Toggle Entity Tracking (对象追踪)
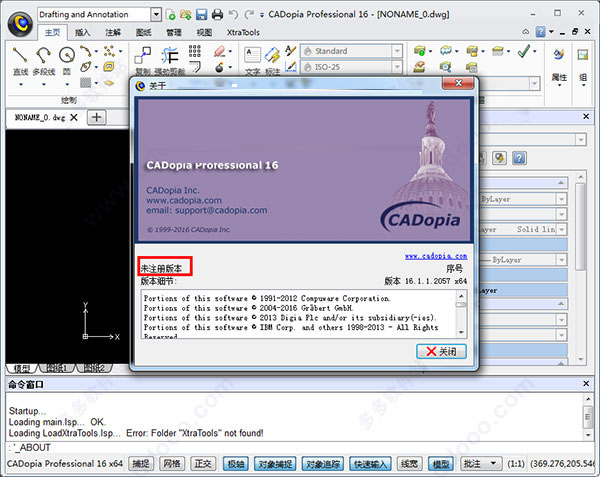The image size is (600, 477). click(323, 464)
